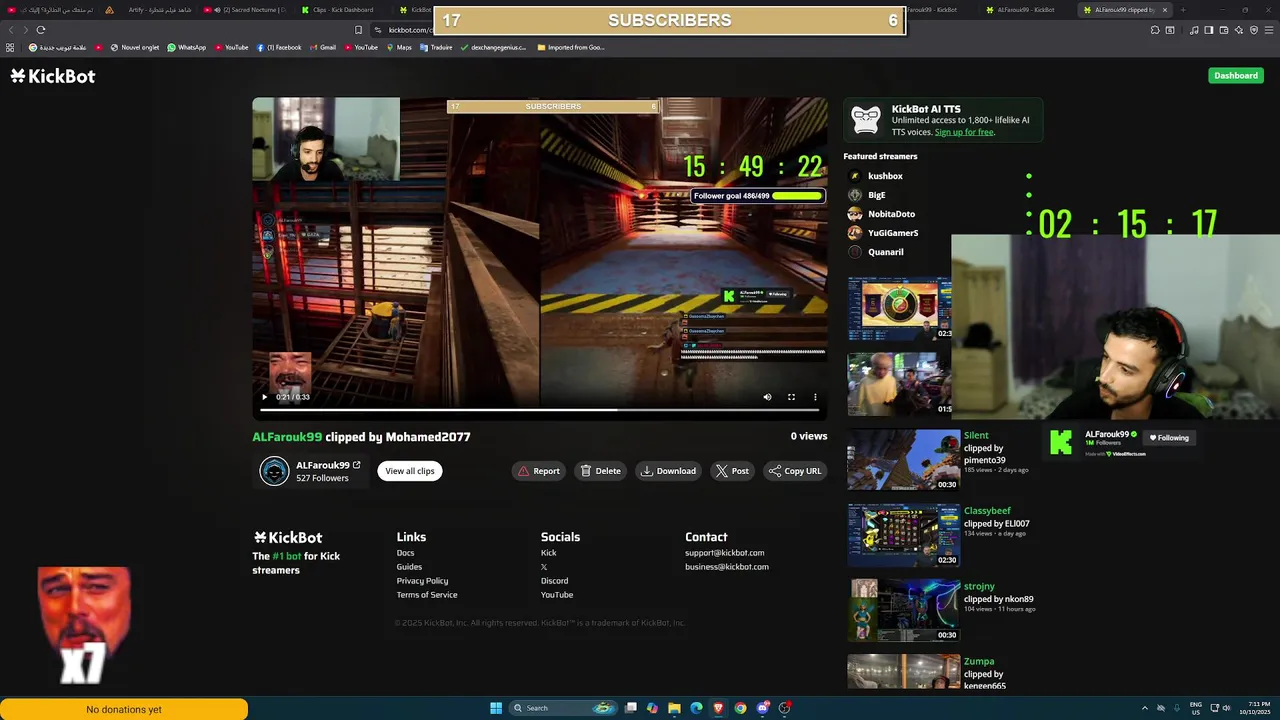Select featured streamer BigE
The image size is (1280, 720).
click(x=876, y=195)
